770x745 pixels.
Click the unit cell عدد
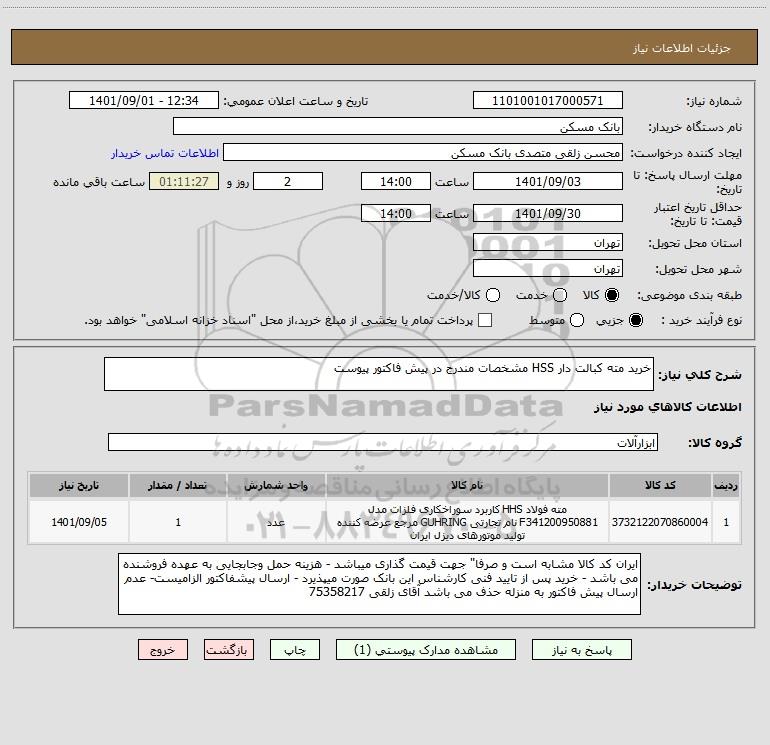click(x=276, y=522)
